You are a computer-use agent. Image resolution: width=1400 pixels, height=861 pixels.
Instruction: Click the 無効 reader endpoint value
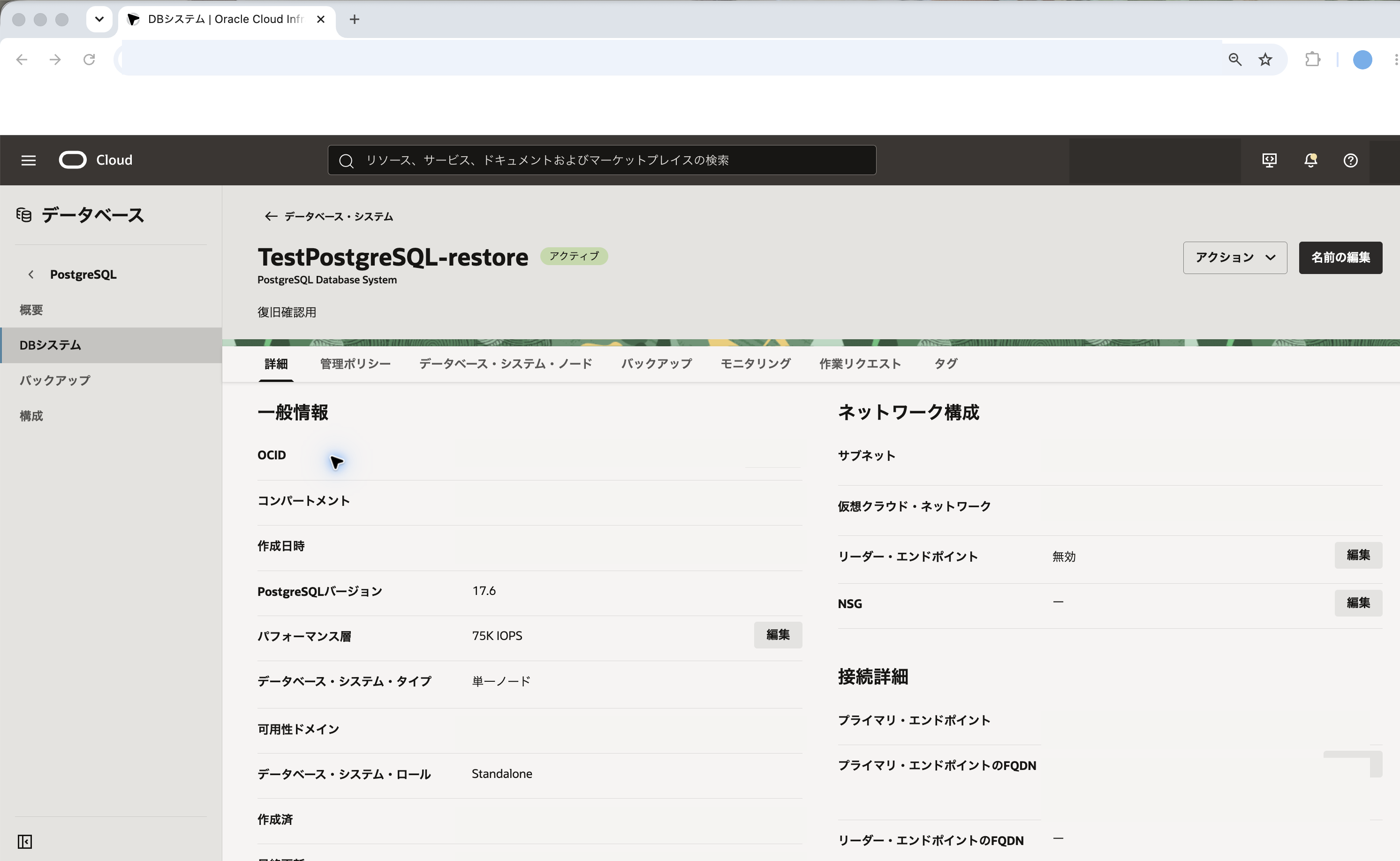pos(1064,556)
